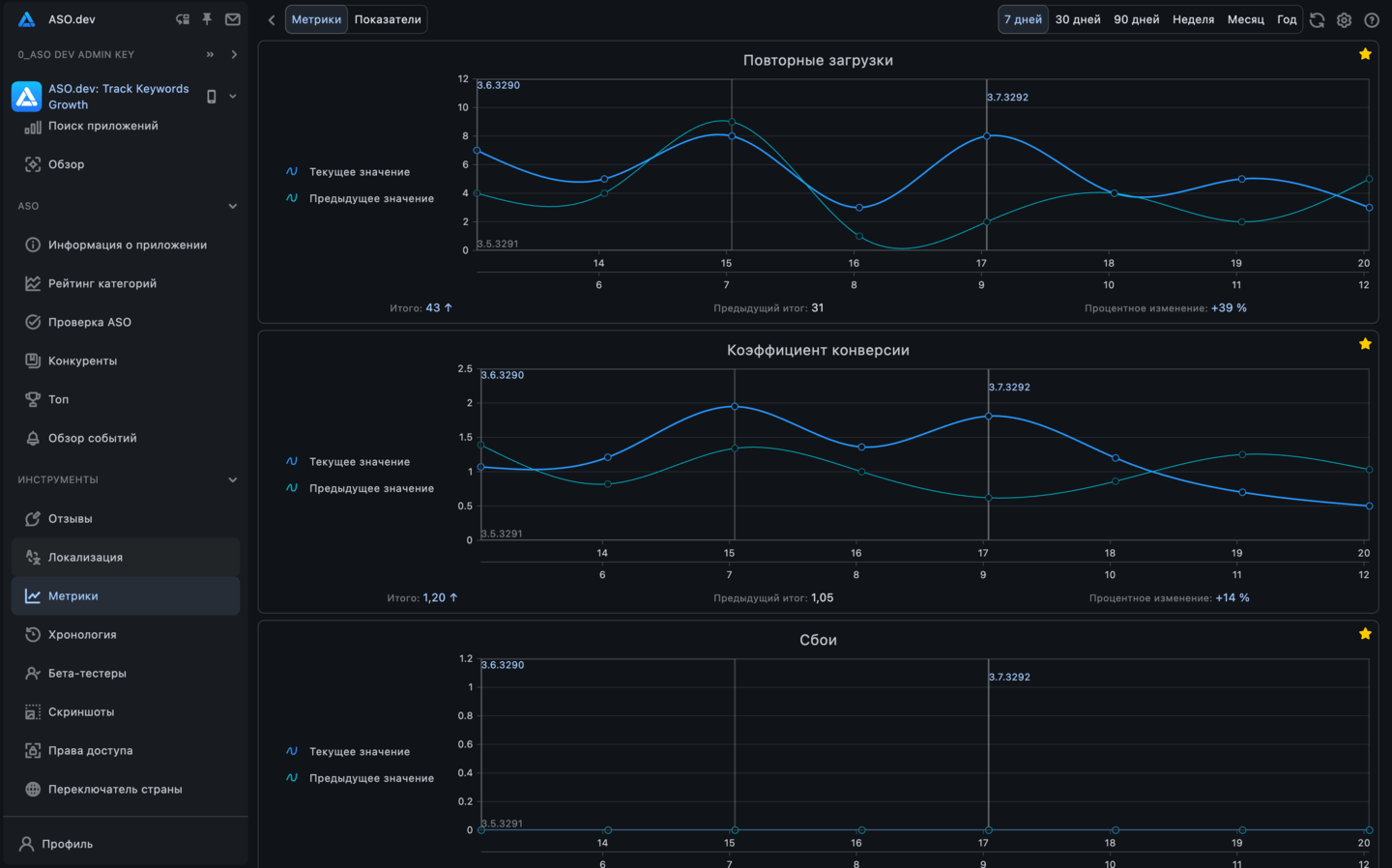
Task: Collapse the ASO sidebar section
Action: (232, 206)
